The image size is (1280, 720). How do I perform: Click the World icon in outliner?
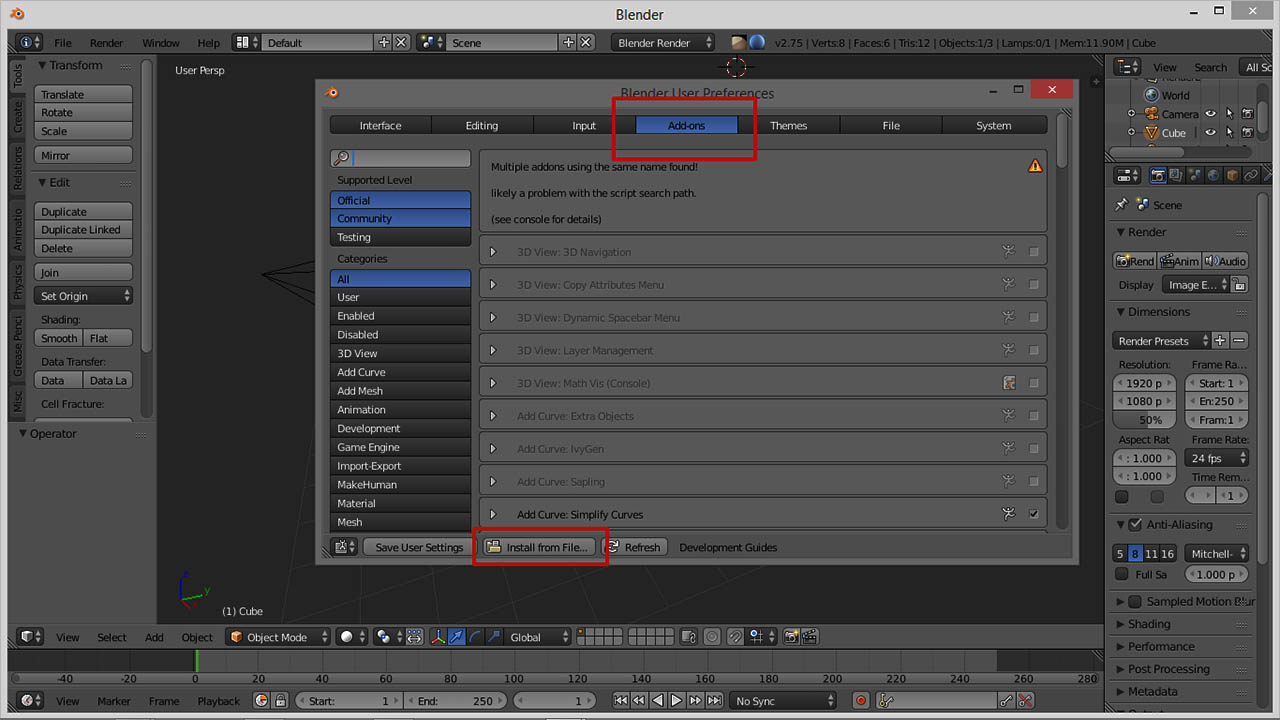pos(1151,96)
